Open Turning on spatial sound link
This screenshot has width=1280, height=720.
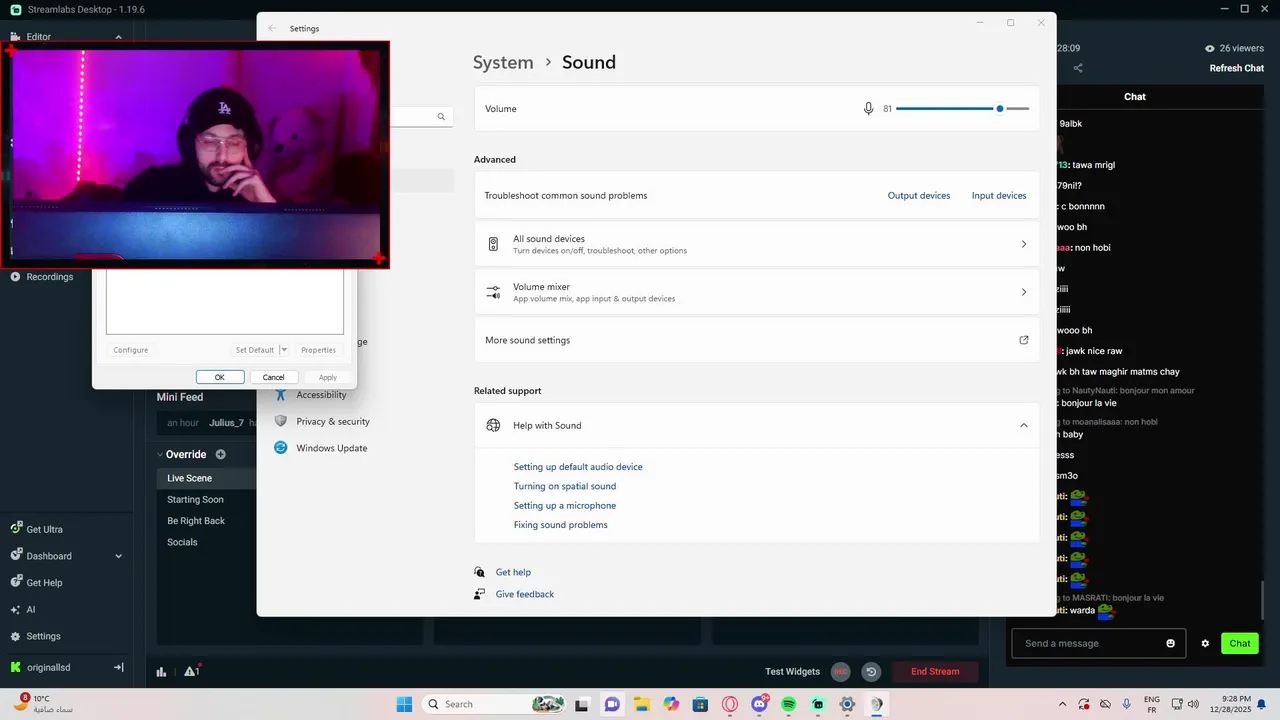[565, 486]
